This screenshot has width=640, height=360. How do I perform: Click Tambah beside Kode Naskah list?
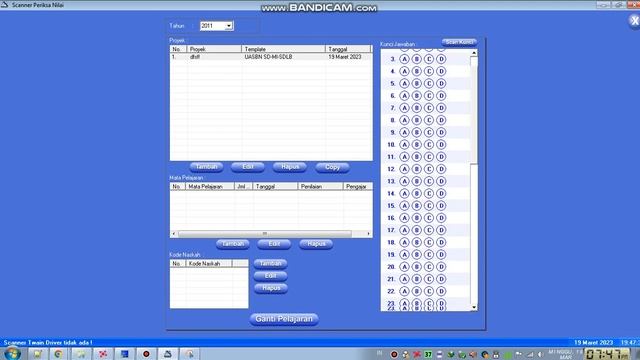[x=271, y=264]
